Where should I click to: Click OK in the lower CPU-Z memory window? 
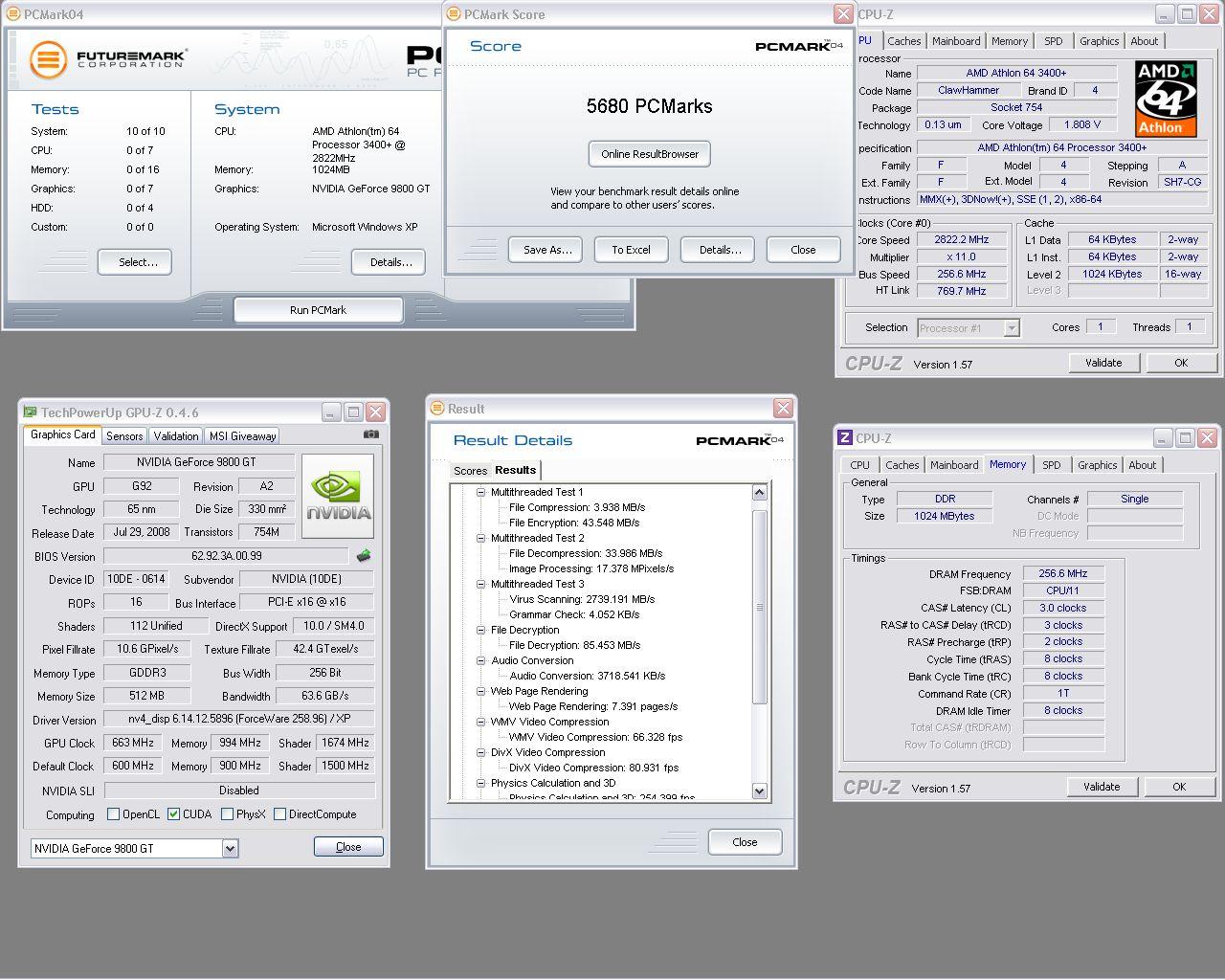click(x=1179, y=787)
